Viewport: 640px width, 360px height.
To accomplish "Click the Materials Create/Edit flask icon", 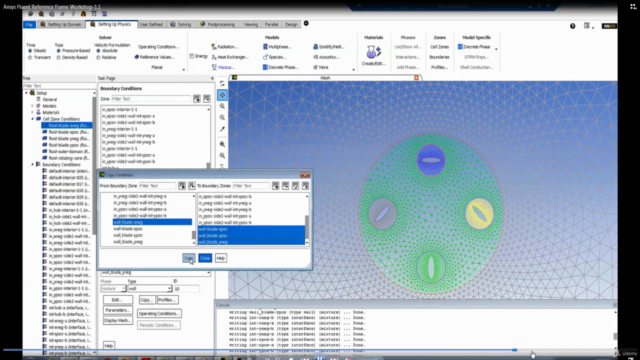I will [373, 53].
